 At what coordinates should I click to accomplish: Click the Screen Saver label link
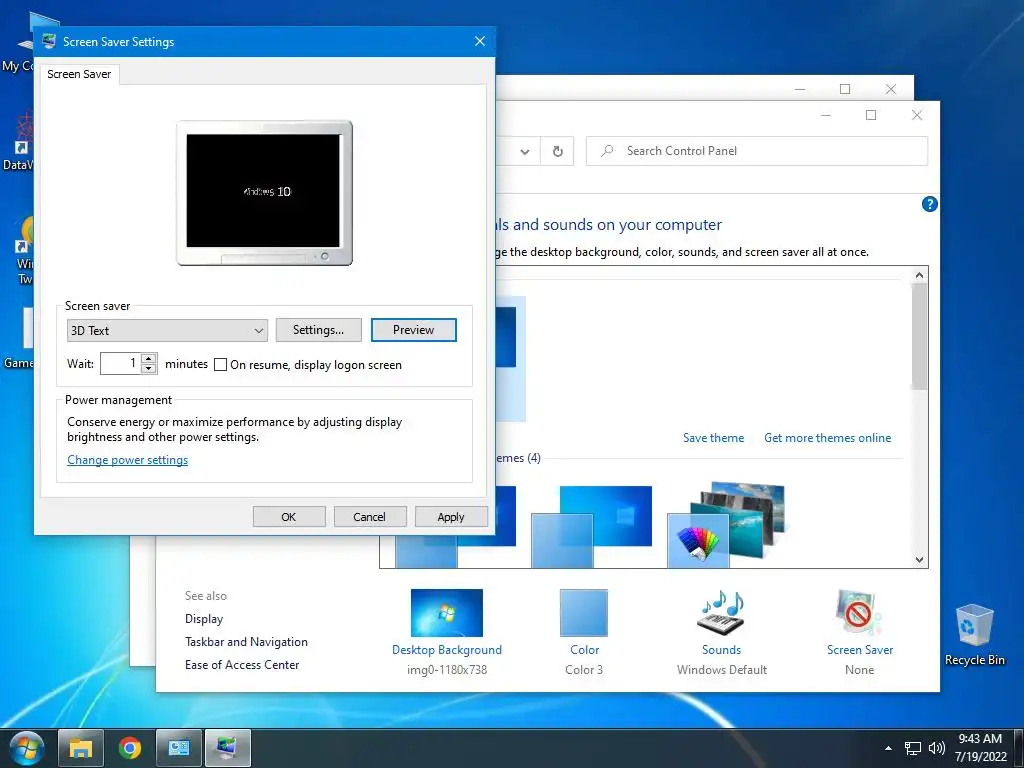(859, 650)
